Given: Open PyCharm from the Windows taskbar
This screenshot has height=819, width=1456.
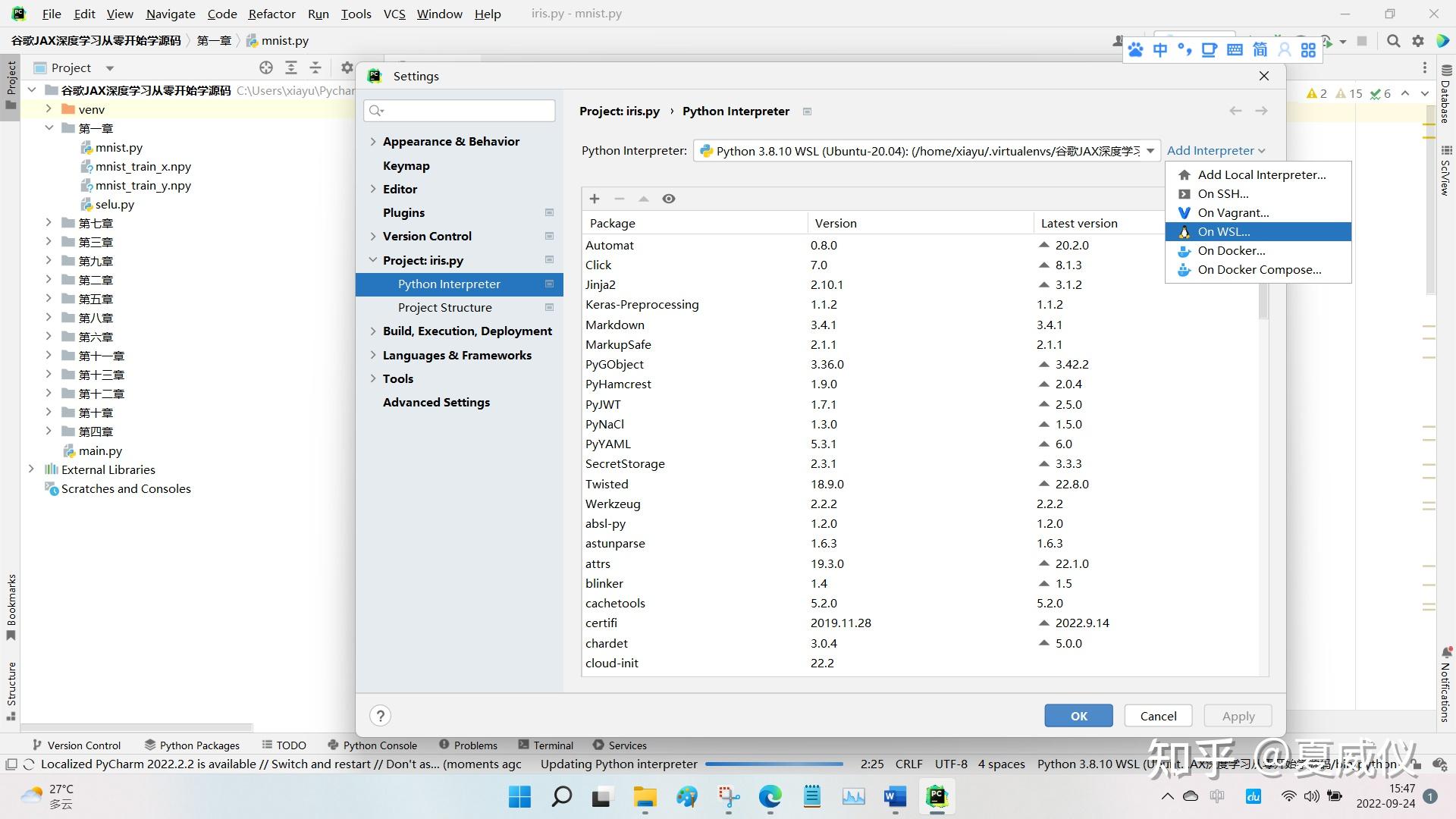Looking at the screenshot, I should click(937, 796).
